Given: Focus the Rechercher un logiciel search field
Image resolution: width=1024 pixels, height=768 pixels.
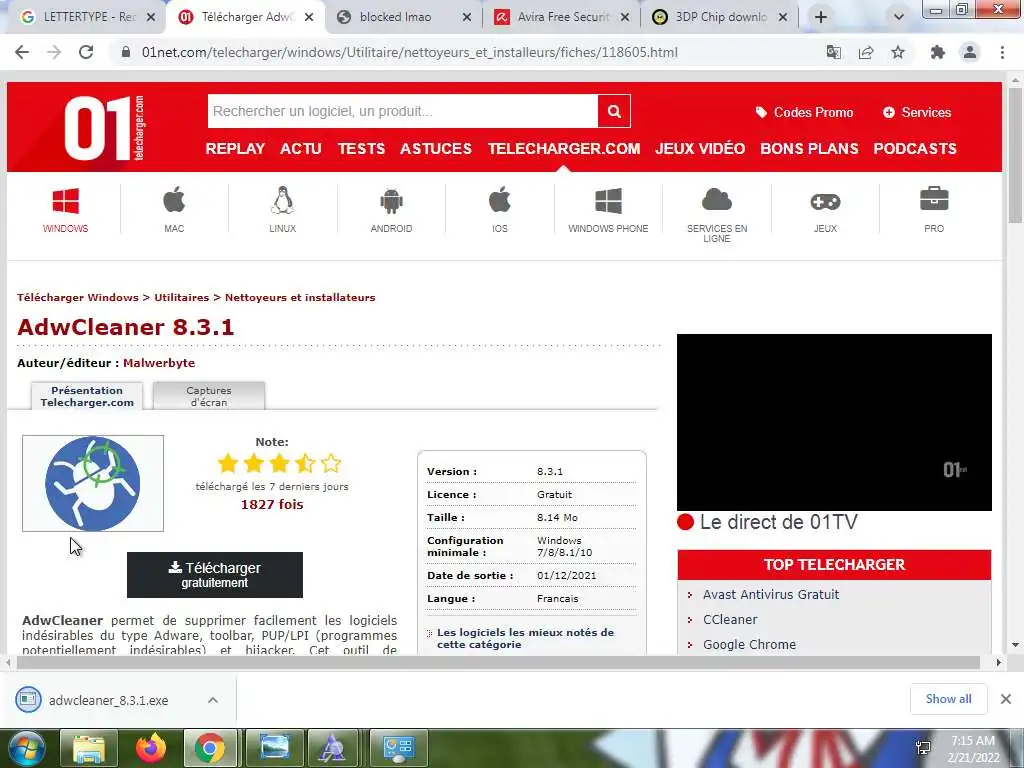Looking at the screenshot, I should [402, 111].
